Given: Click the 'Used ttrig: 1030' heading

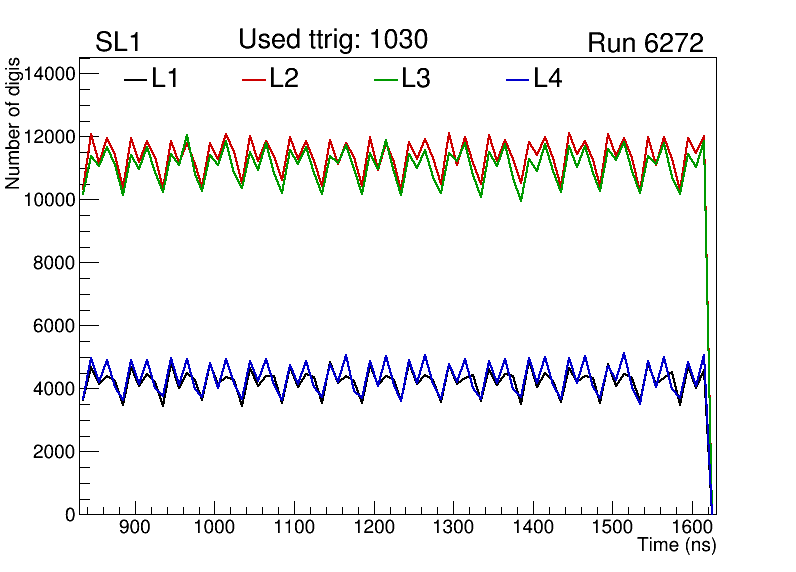Looking at the screenshot, I should tap(333, 40).
